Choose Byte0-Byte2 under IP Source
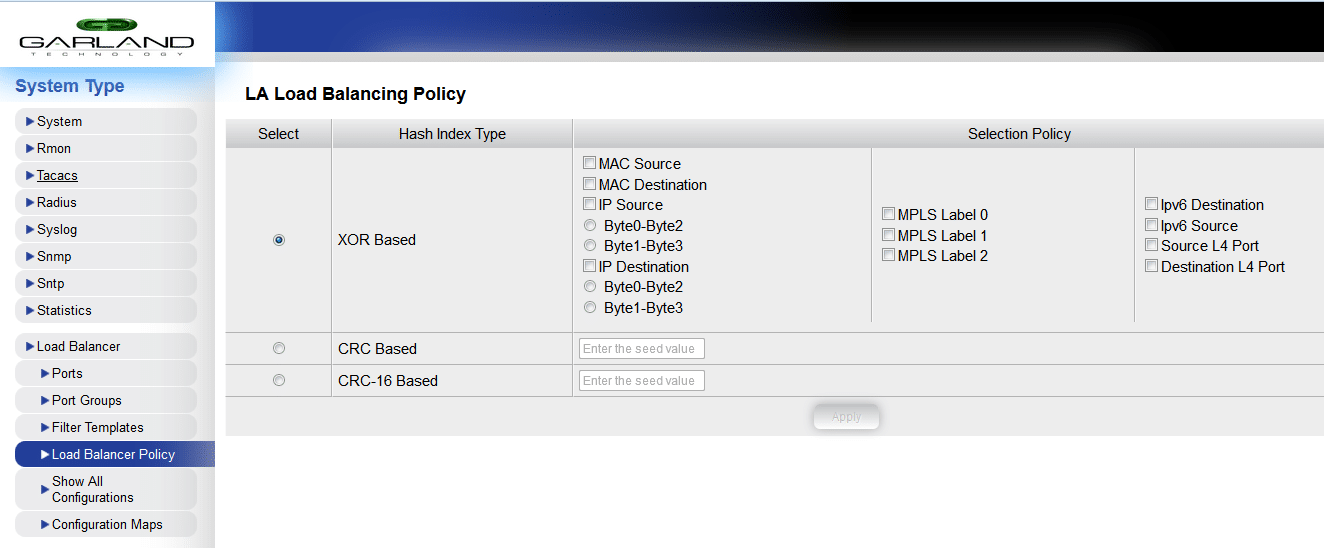The width and height of the screenshot is (1324, 548). [x=590, y=225]
